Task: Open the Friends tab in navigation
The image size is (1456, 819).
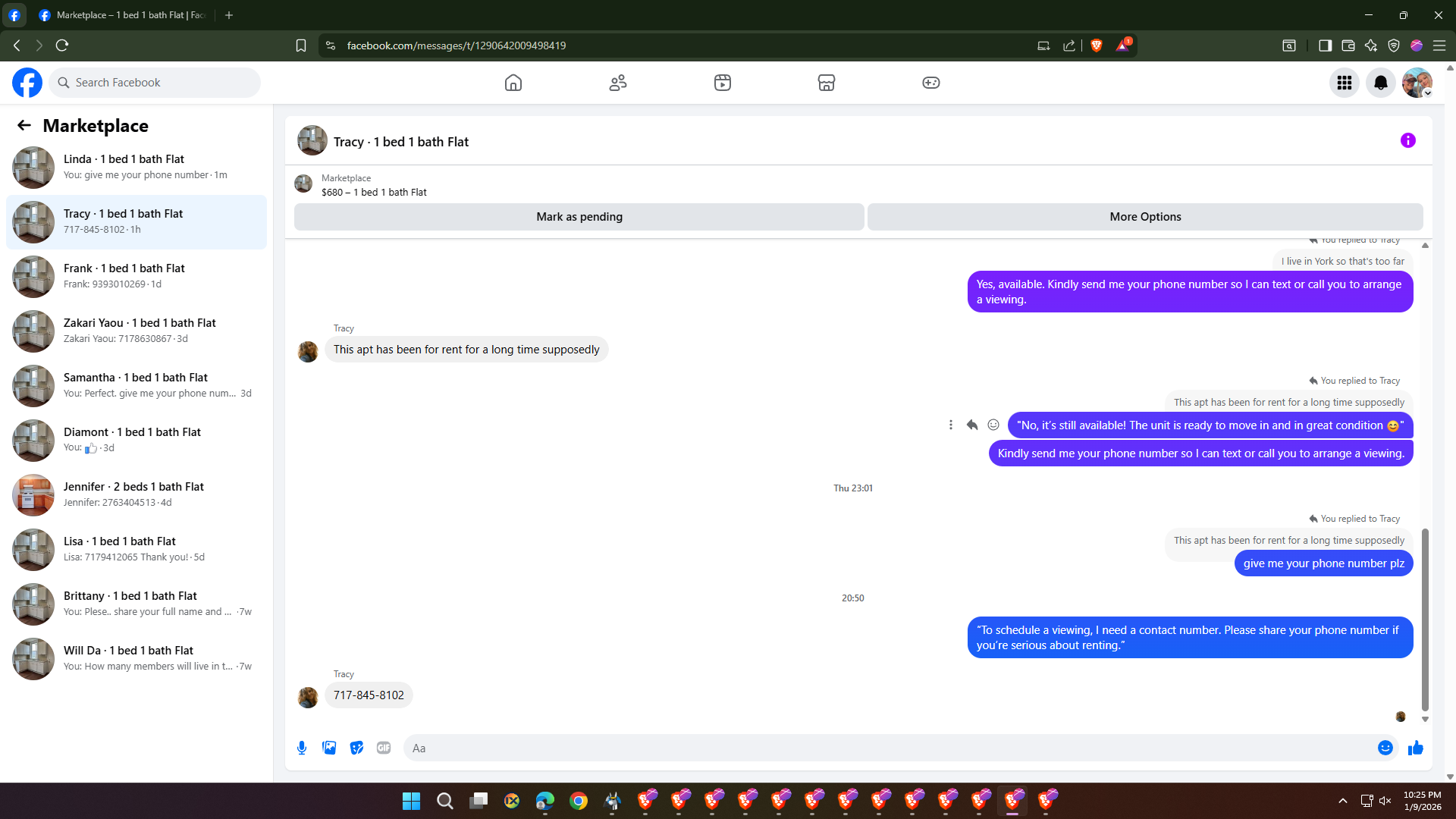Action: point(617,83)
